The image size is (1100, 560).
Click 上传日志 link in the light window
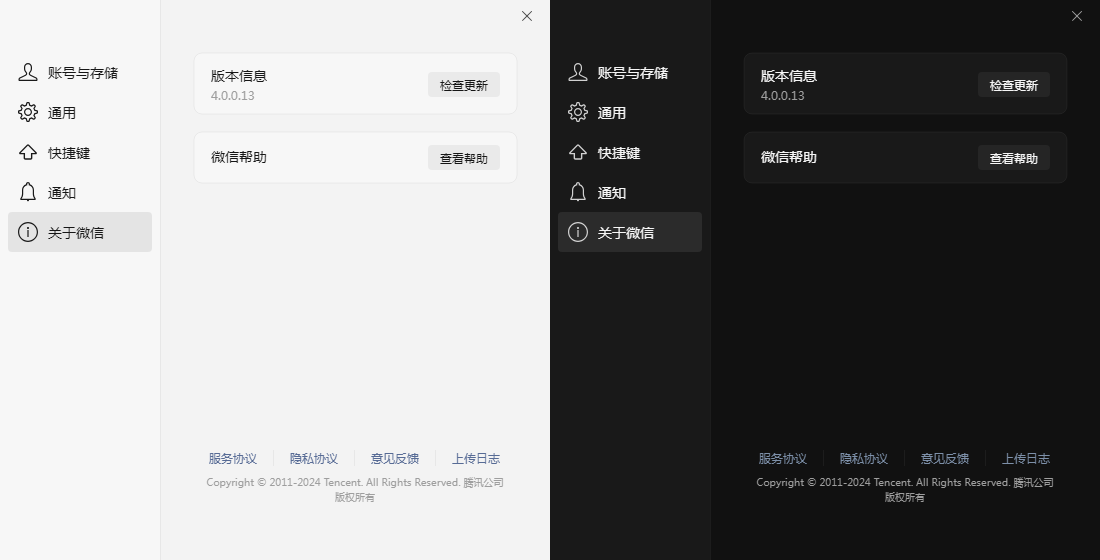click(x=476, y=458)
